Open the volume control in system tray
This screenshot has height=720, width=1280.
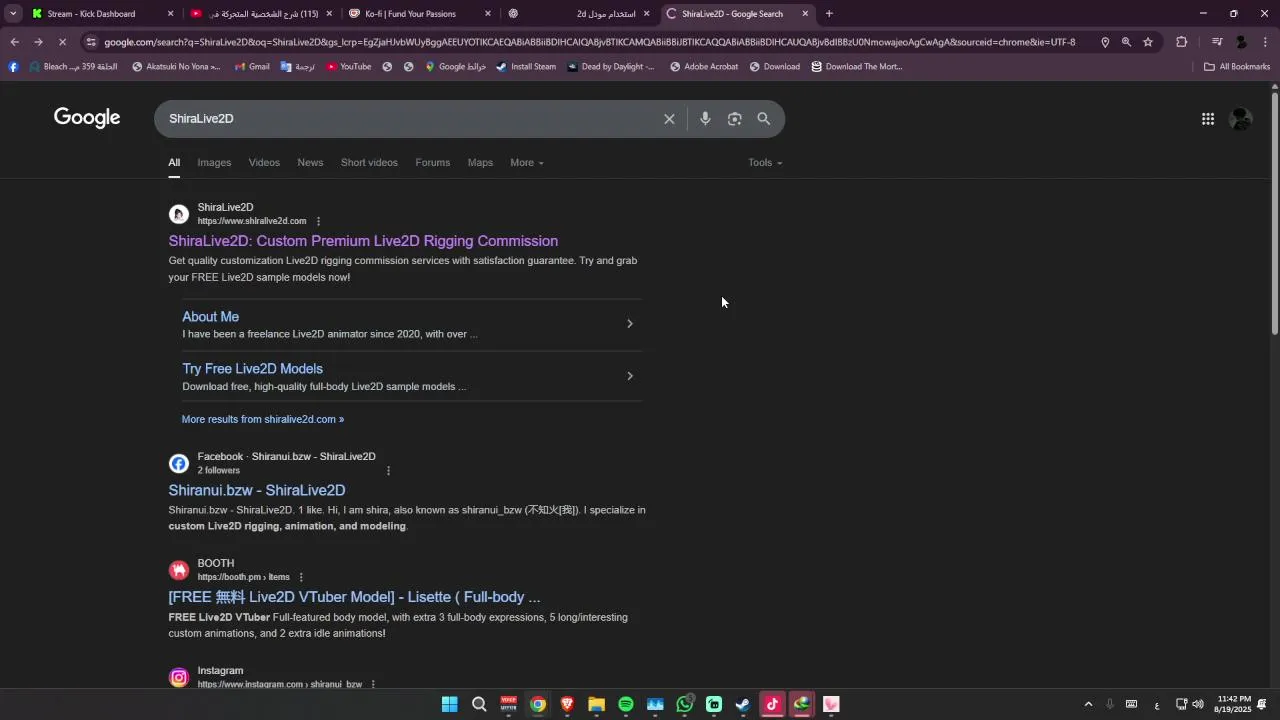pos(1198,705)
